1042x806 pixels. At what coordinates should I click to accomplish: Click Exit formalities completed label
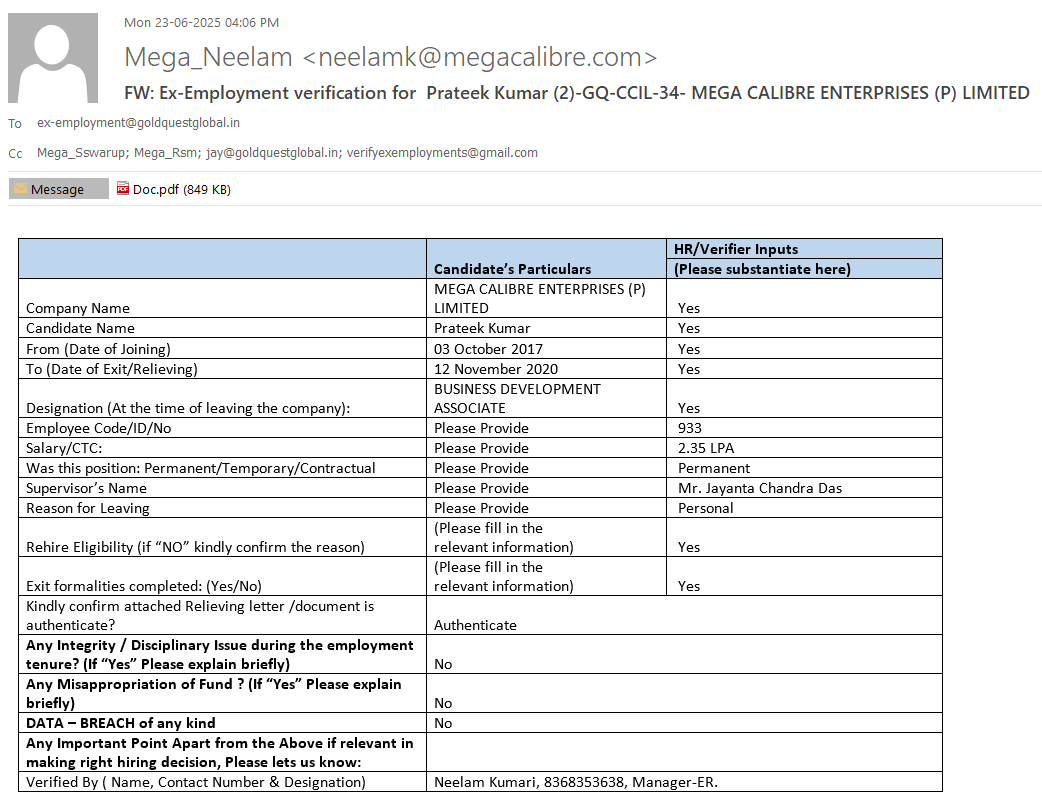pyautogui.click(x=144, y=586)
